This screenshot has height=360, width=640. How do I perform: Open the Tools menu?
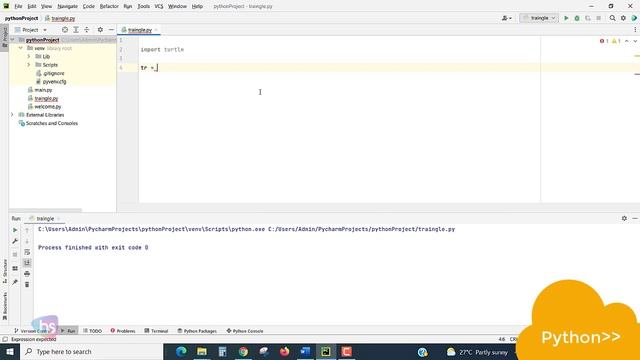pyautogui.click(x=143, y=6)
